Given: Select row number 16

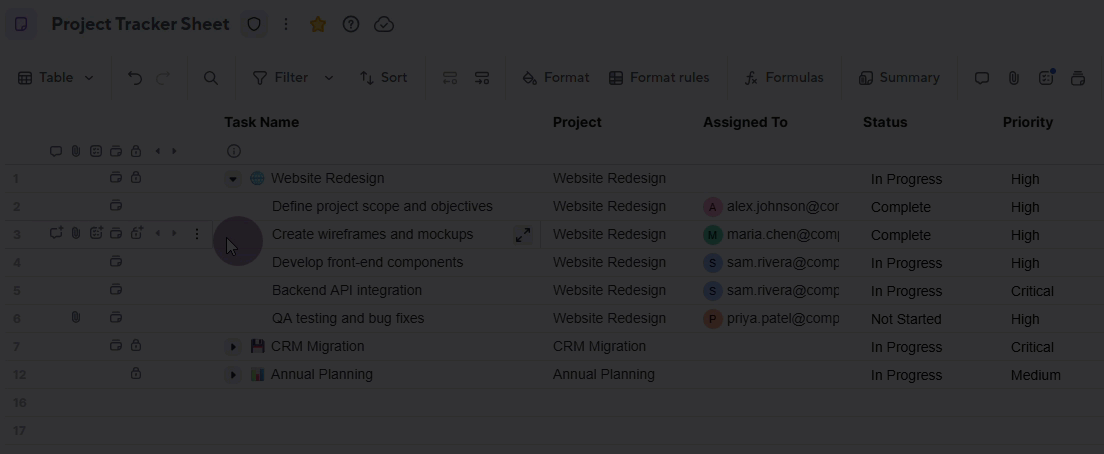Looking at the screenshot, I should (19, 403).
